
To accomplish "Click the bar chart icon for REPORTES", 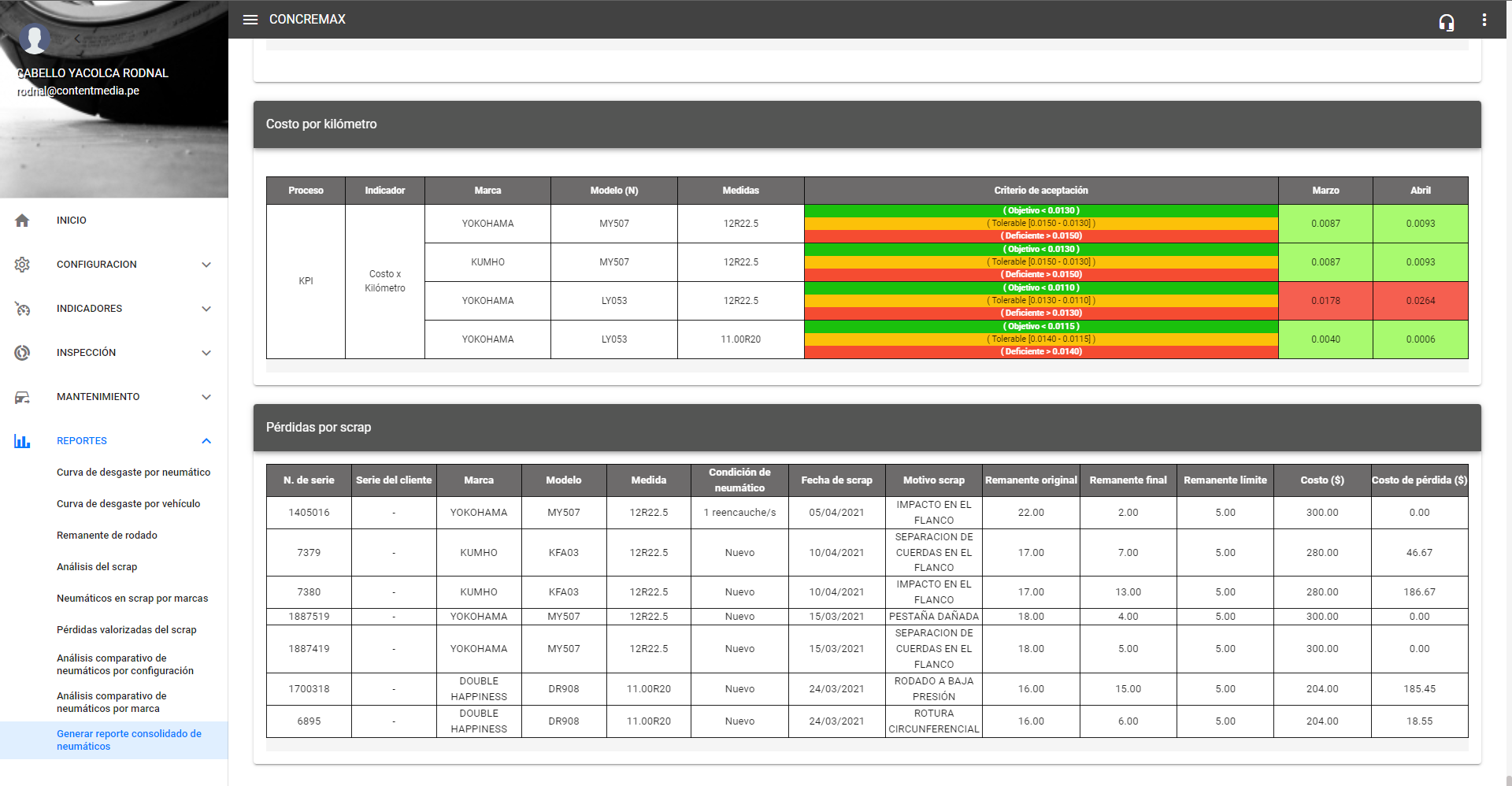I will pos(22,441).
